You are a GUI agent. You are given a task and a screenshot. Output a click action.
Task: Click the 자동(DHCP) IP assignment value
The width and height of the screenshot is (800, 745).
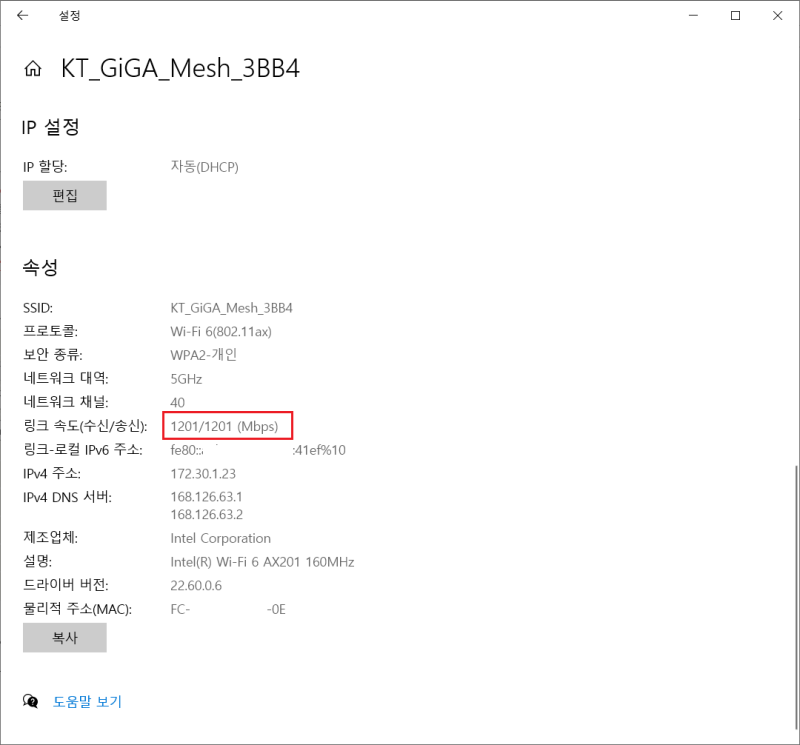(204, 166)
